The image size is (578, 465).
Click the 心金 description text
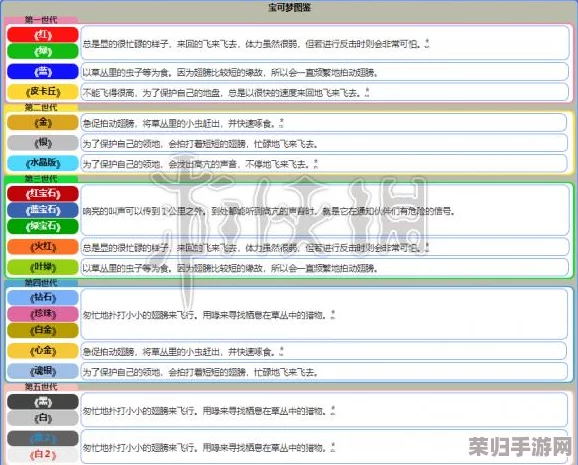pyautogui.click(x=179, y=352)
